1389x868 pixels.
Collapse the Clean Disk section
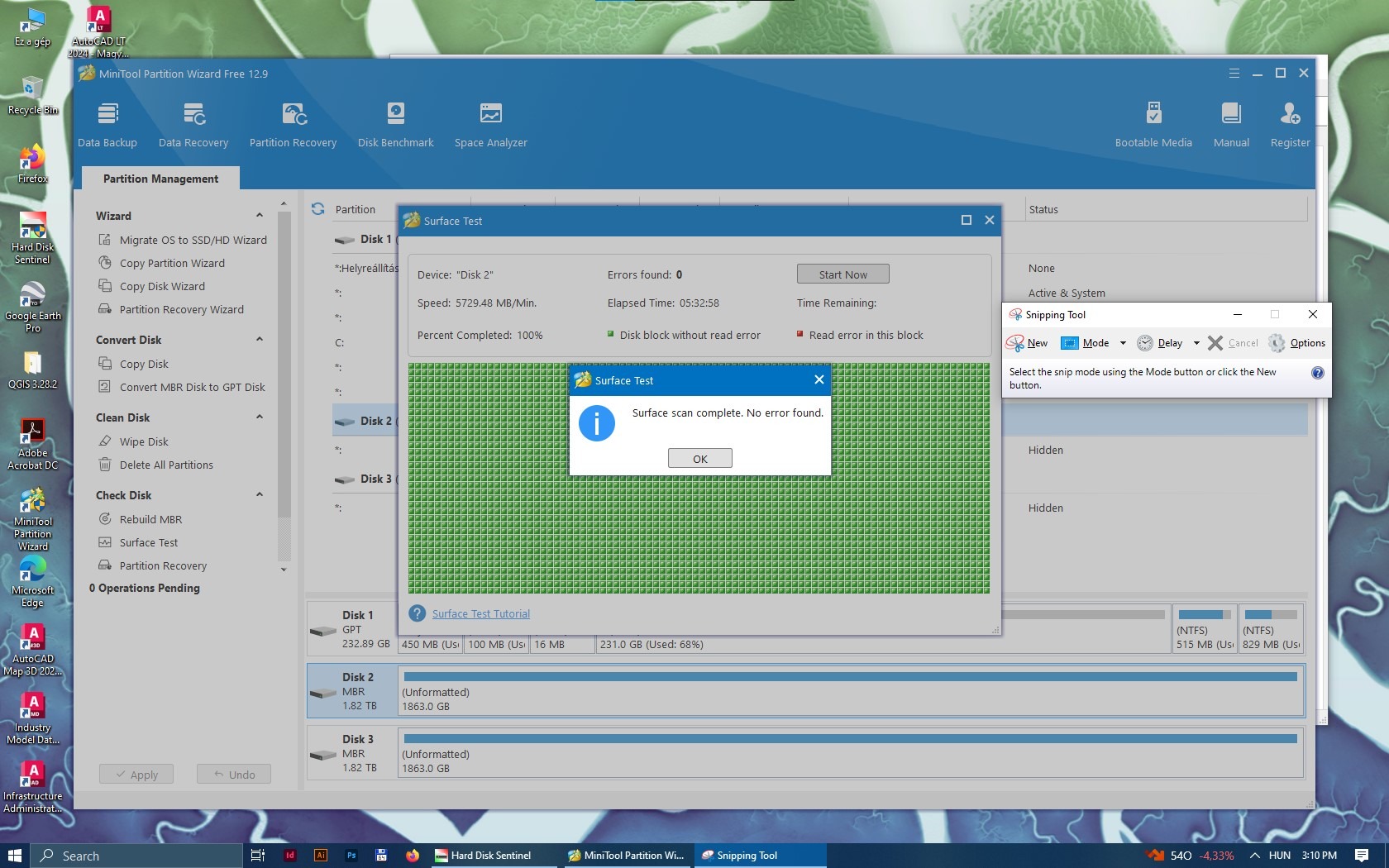260,417
